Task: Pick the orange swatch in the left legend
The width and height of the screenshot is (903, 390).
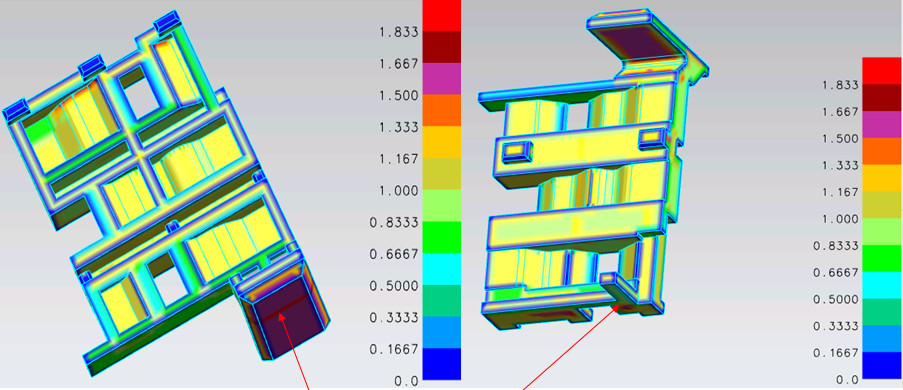Action: coord(442,110)
